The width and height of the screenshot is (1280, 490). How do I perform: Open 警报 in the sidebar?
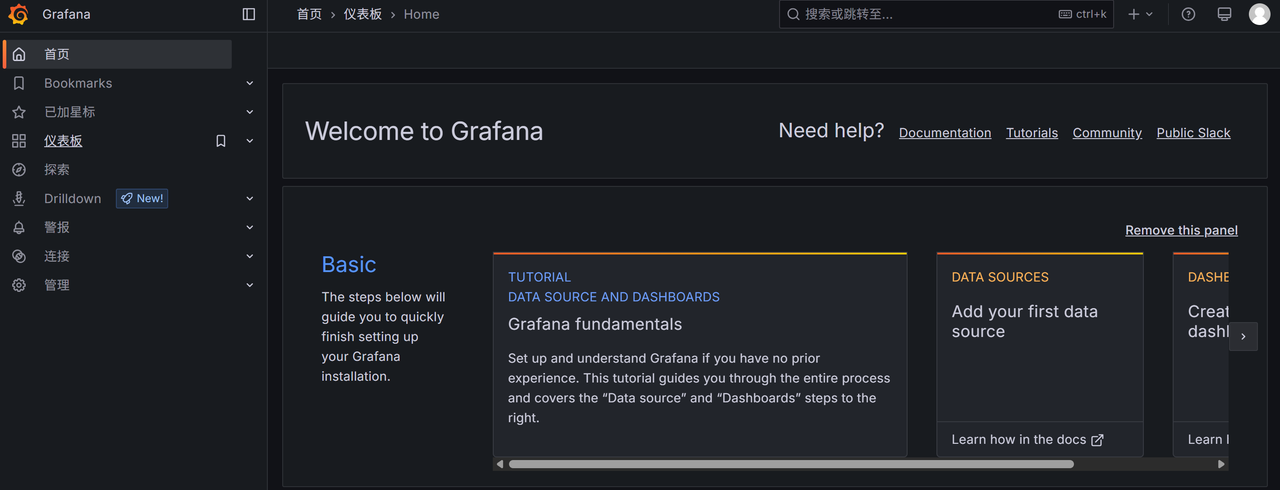(57, 227)
